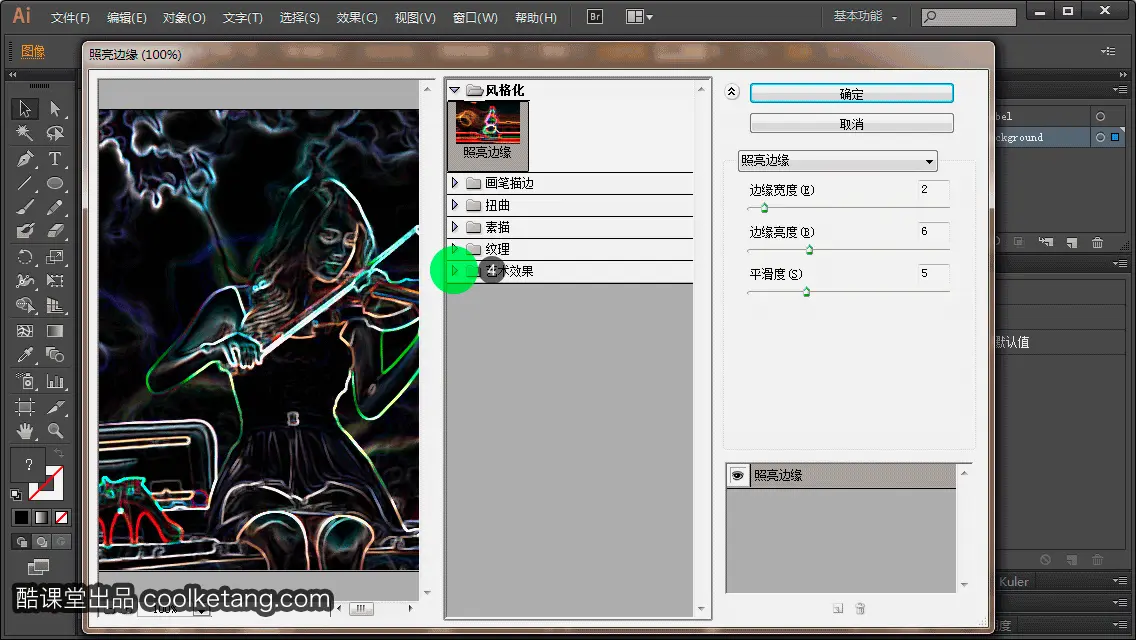Select the Paintbrush tool
This screenshot has height=640, width=1136.
point(25,207)
